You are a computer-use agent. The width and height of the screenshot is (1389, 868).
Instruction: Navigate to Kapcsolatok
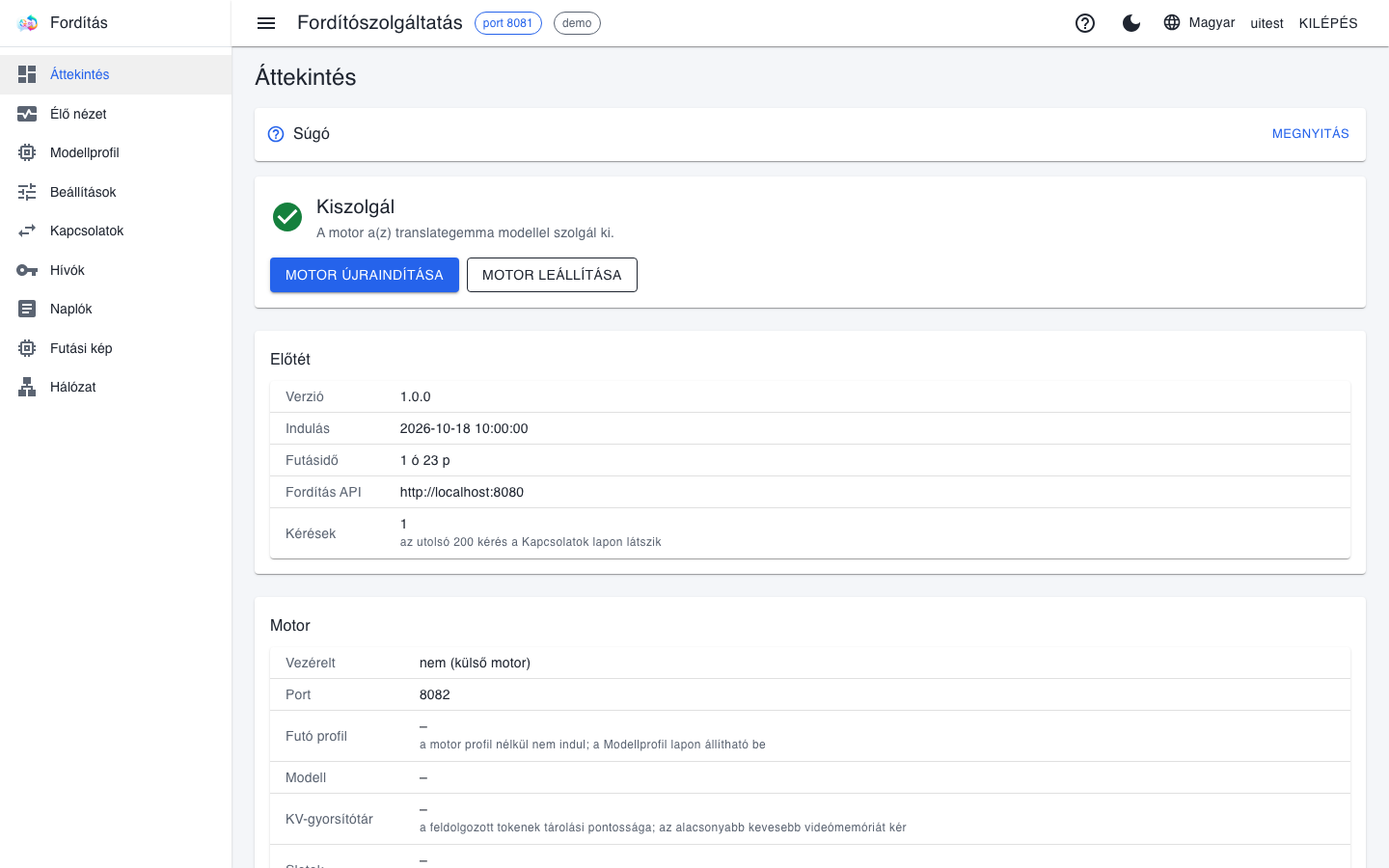pyautogui.click(x=116, y=231)
